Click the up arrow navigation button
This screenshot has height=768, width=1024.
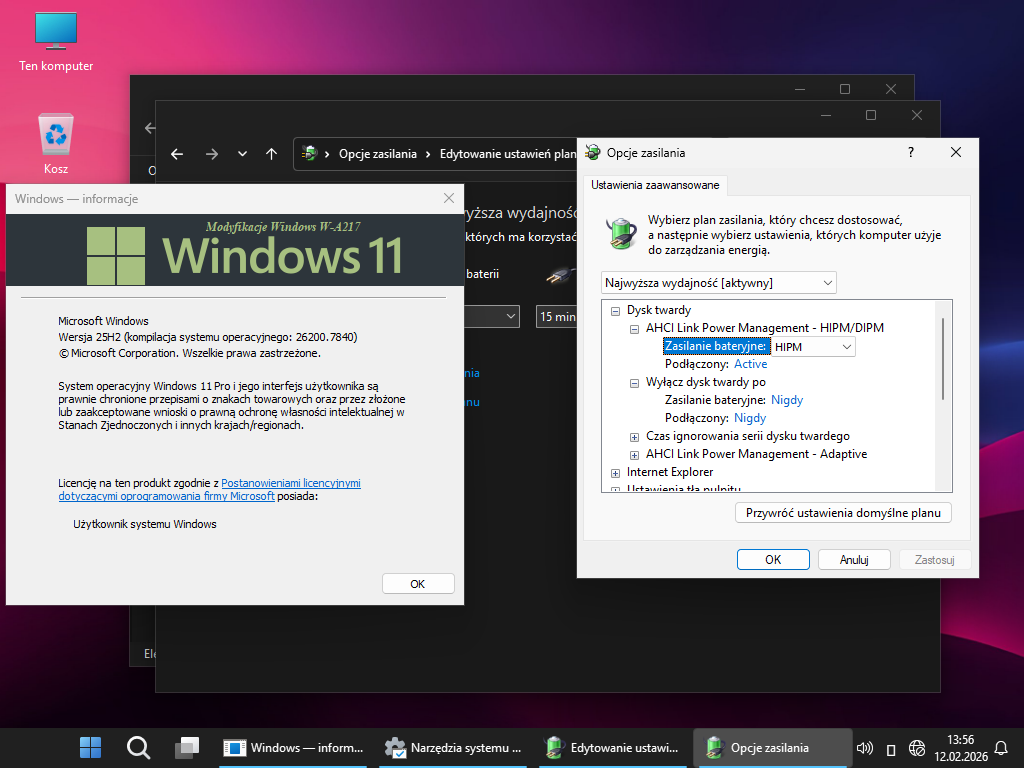271,154
